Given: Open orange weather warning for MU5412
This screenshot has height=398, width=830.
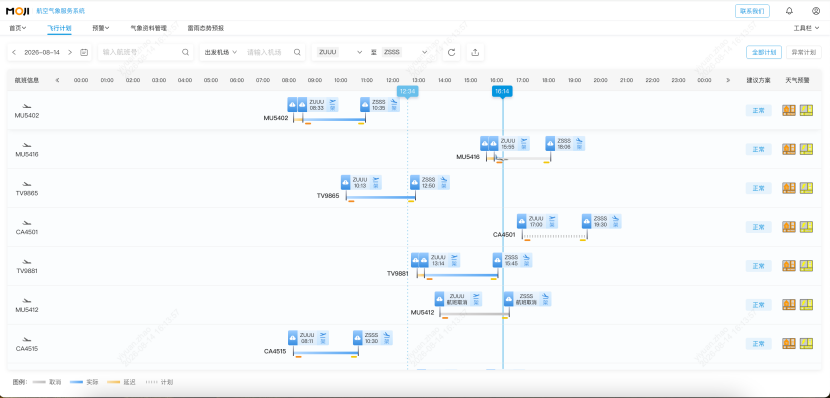Looking at the screenshot, I should pyautogui.click(x=789, y=304).
